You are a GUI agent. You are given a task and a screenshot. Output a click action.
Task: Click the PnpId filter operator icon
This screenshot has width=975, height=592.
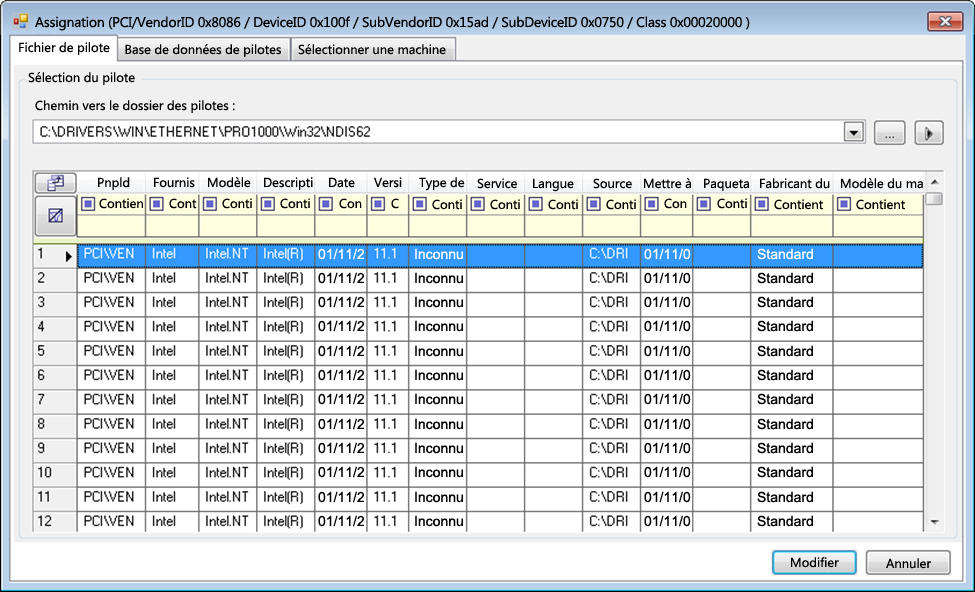(x=89, y=204)
